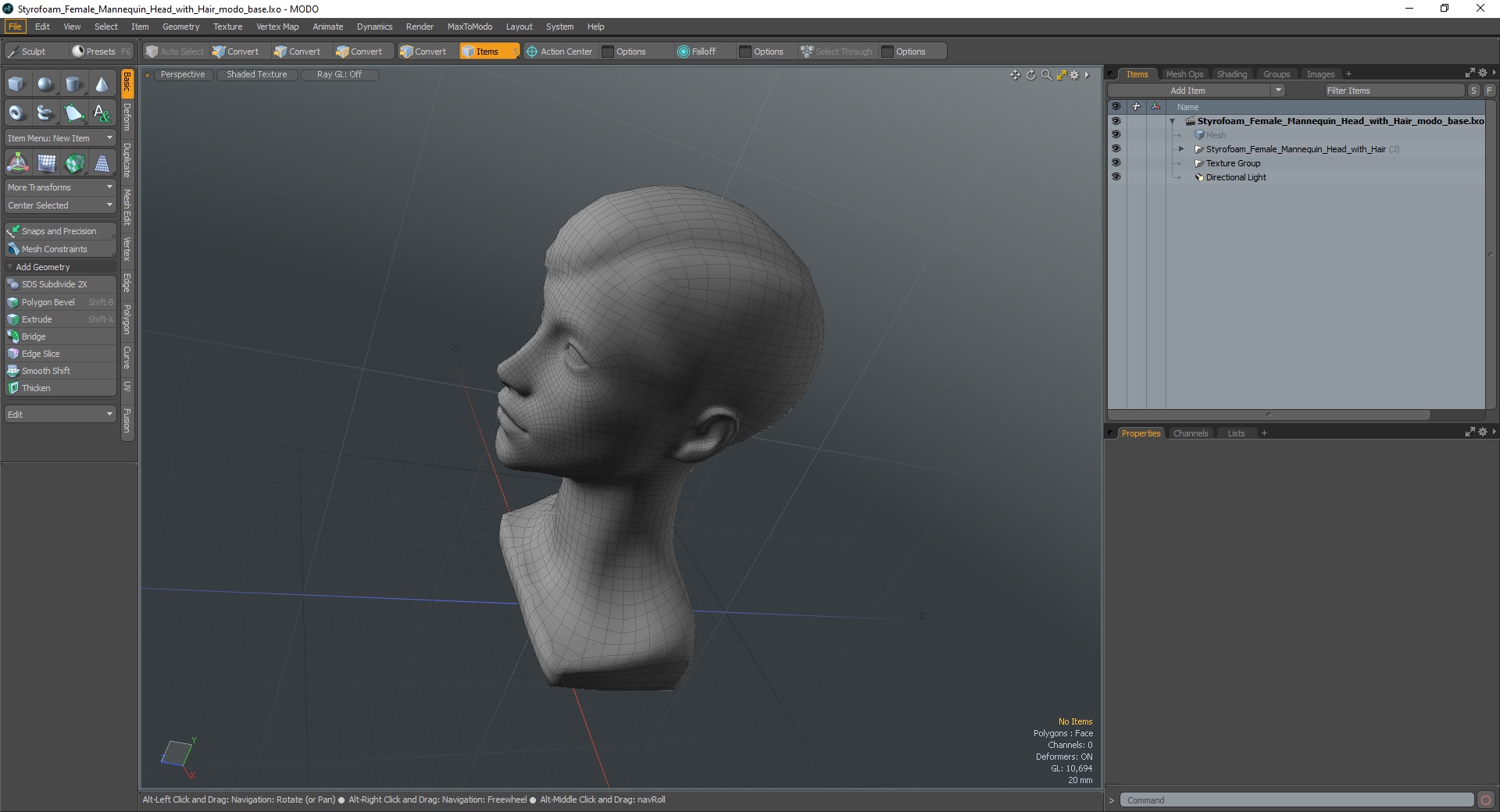1500x812 pixels.
Task: Activate the taper grid tool
Action: pyautogui.click(x=102, y=163)
